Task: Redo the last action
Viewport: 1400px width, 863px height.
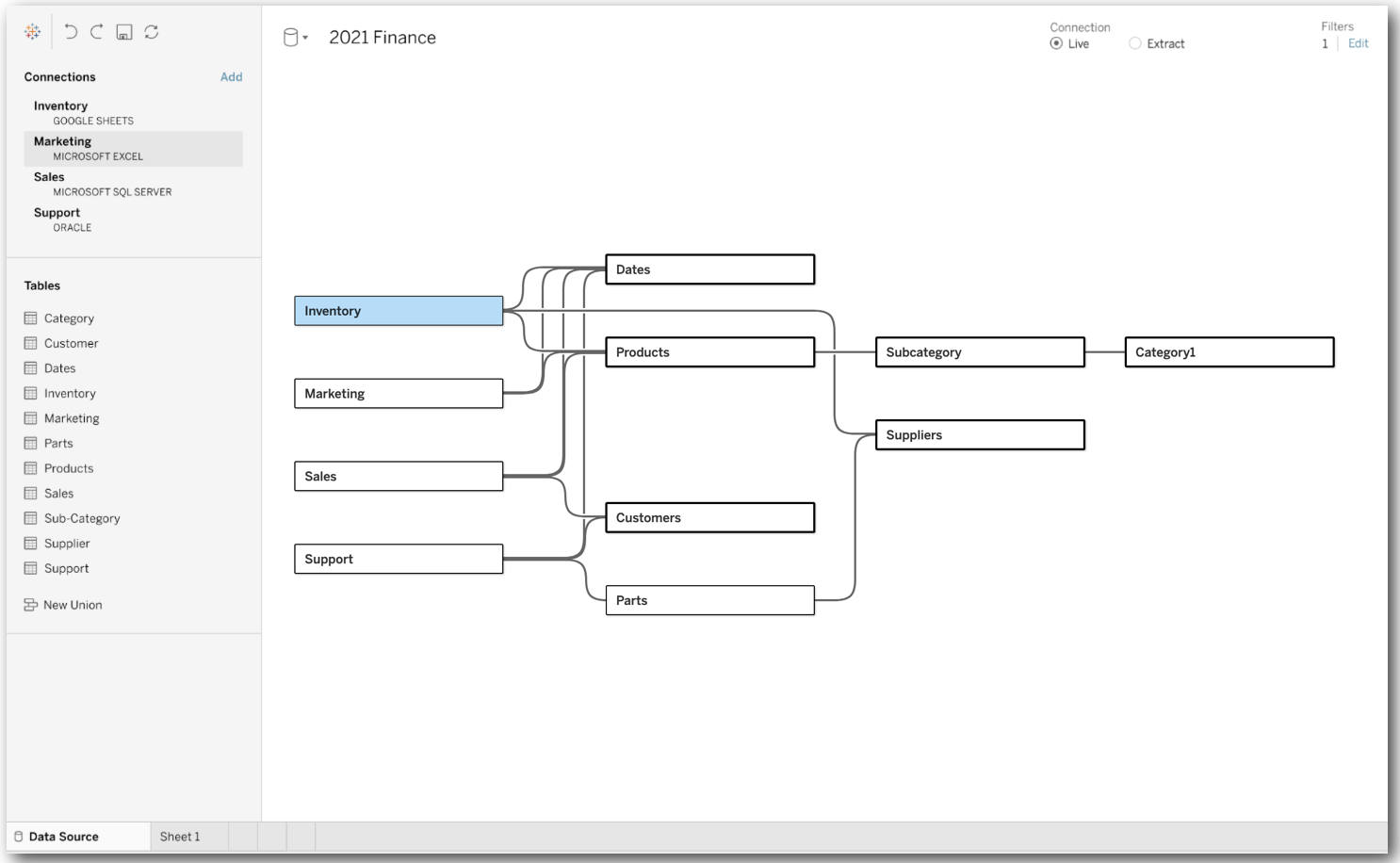Action: click(x=96, y=32)
